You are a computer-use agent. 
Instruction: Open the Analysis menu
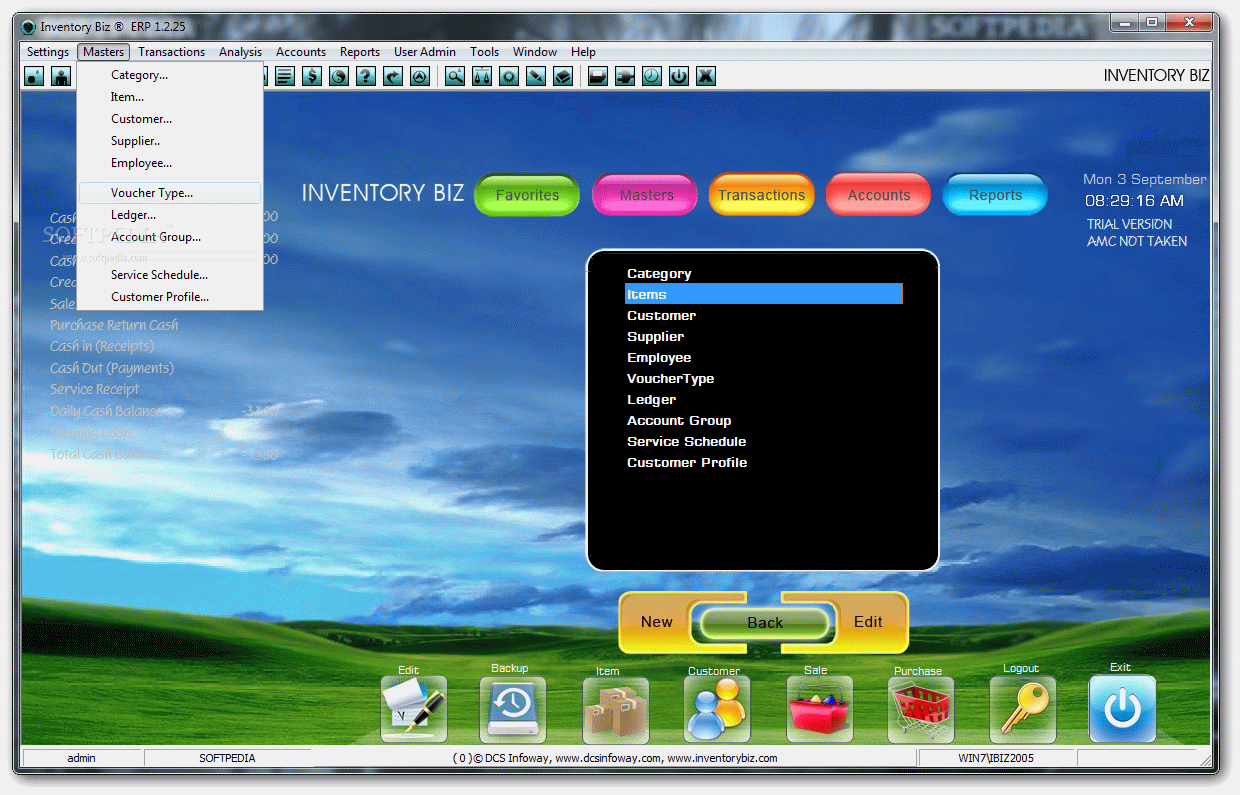point(240,52)
